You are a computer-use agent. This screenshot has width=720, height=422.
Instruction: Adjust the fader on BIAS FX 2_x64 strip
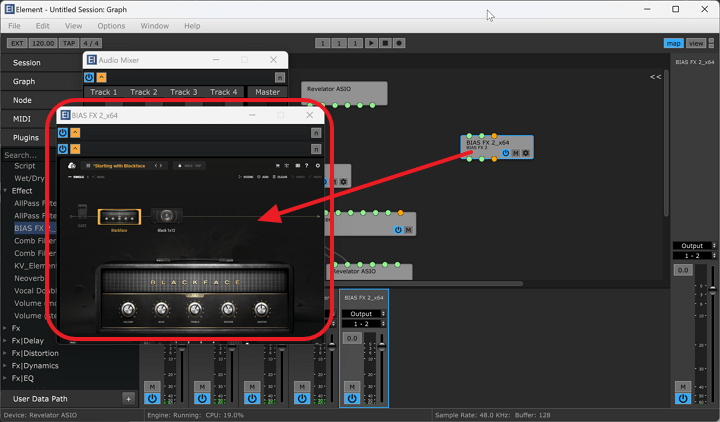click(382, 346)
